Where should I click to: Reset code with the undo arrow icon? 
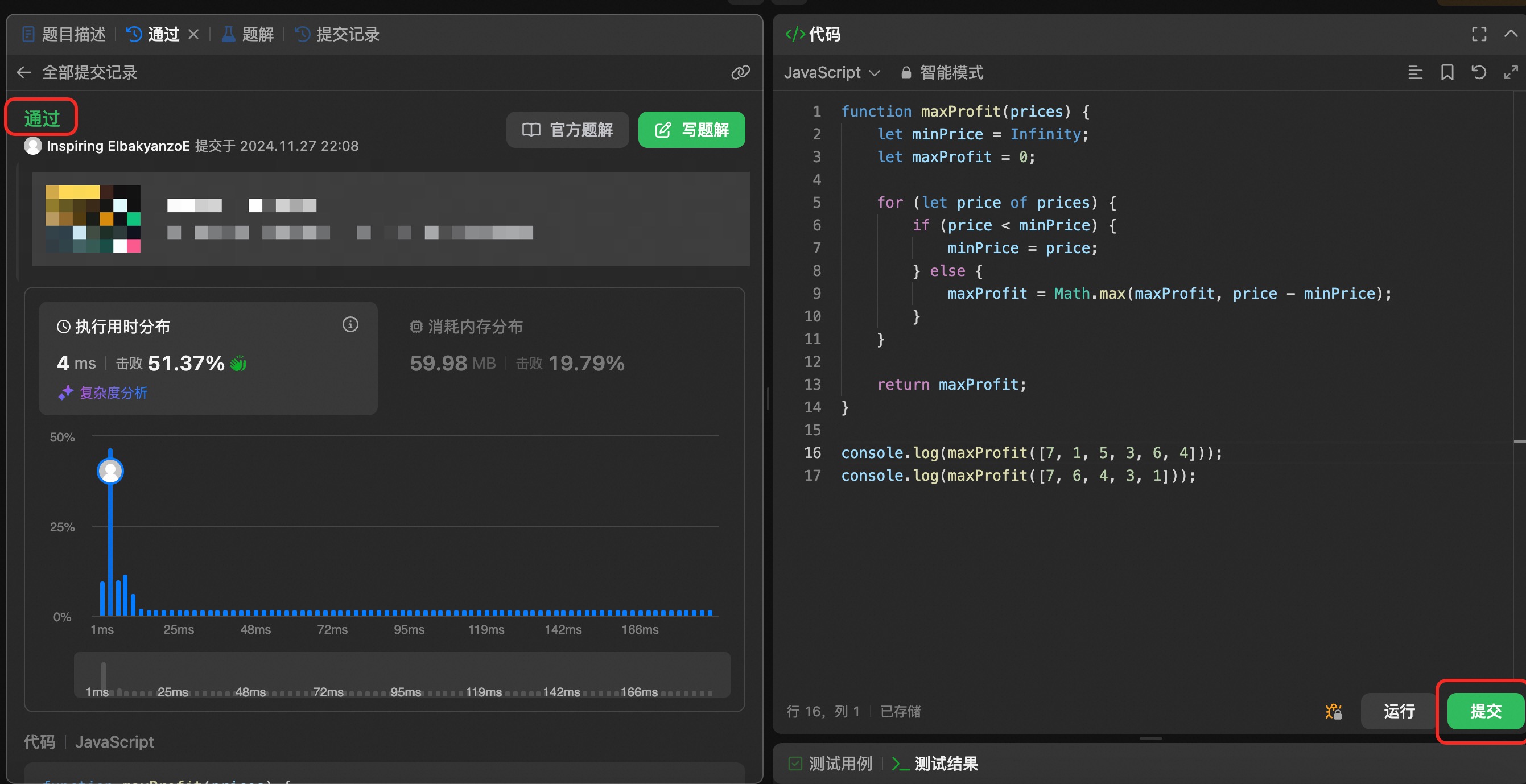click(1479, 72)
